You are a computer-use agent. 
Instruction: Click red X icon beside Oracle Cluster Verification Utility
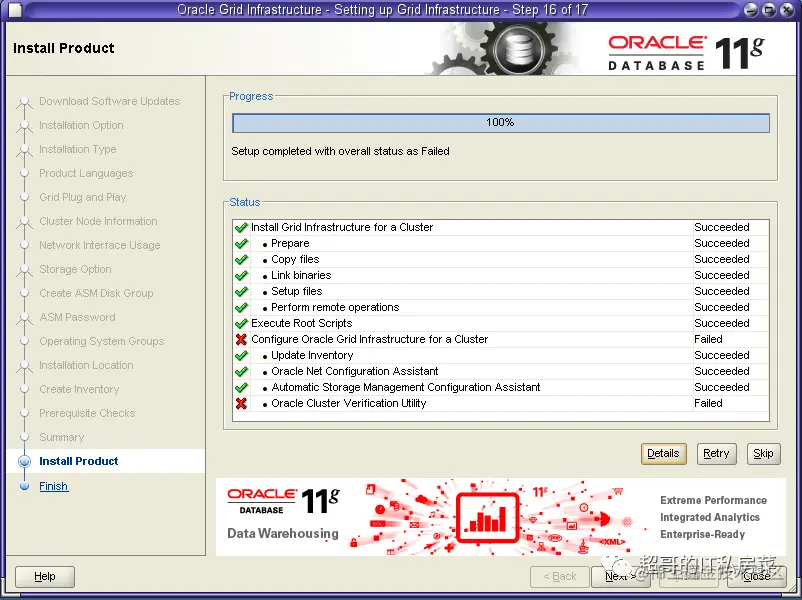coord(241,403)
